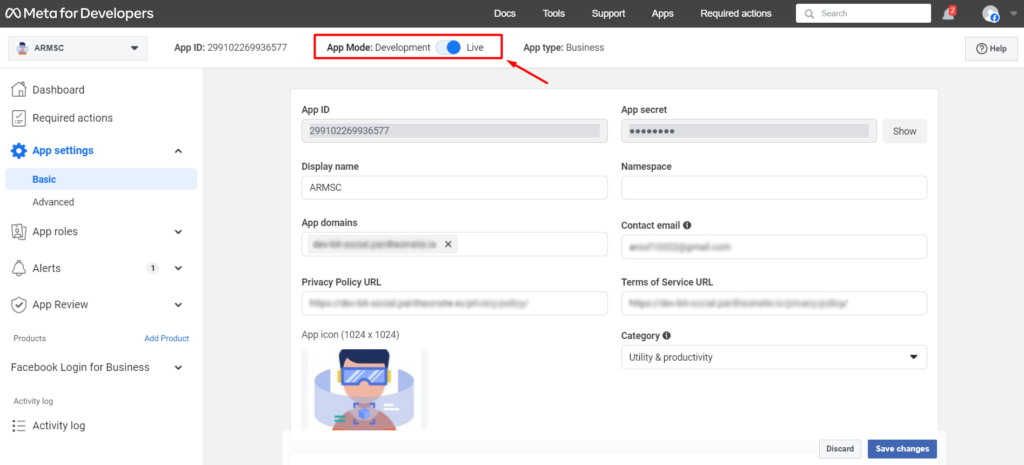Click the Category info icon
This screenshot has height=465, width=1024.
click(667, 336)
